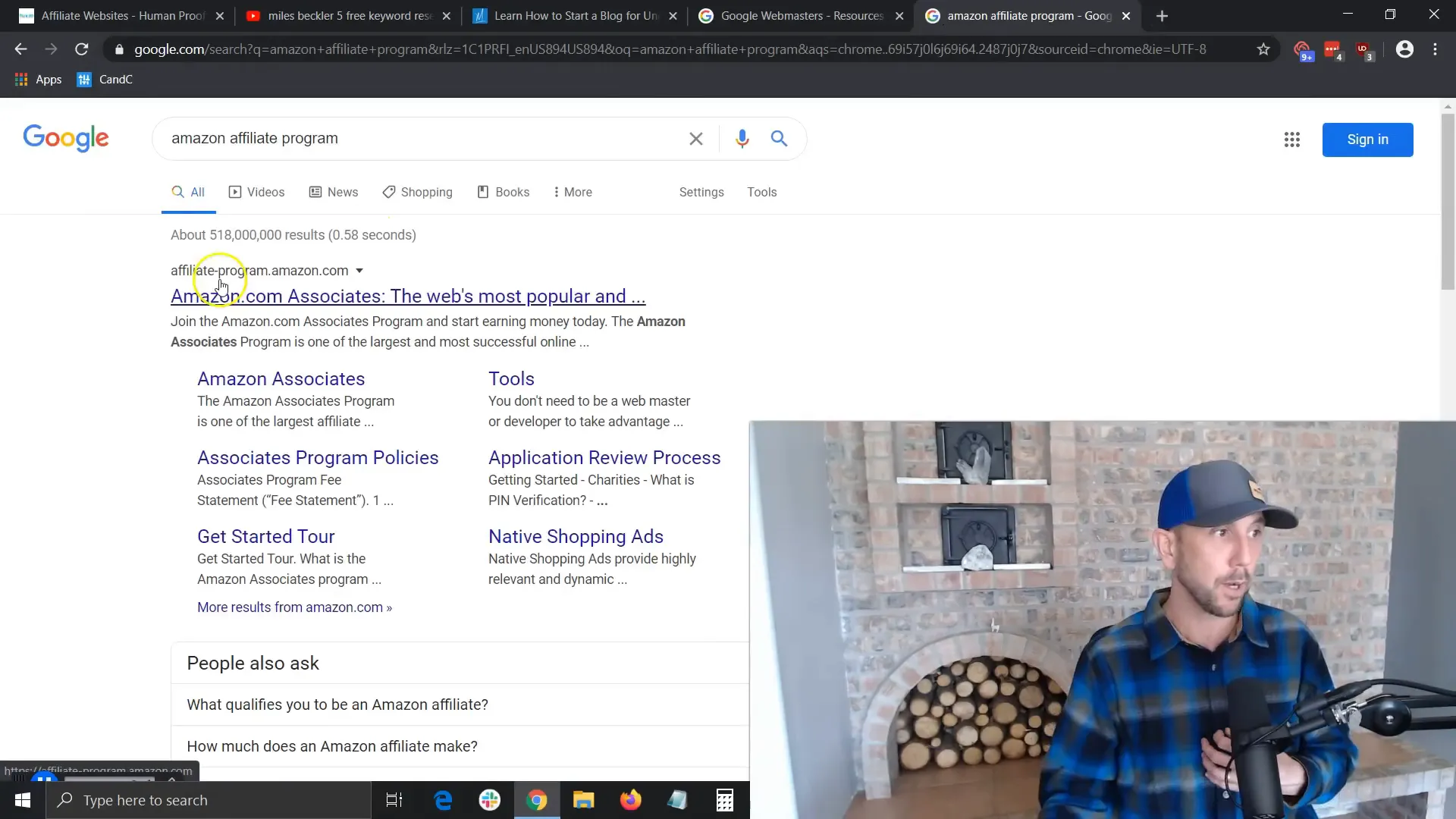Screen dimensions: 1456x819
Task: Open search Settings
Action: click(701, 193)
